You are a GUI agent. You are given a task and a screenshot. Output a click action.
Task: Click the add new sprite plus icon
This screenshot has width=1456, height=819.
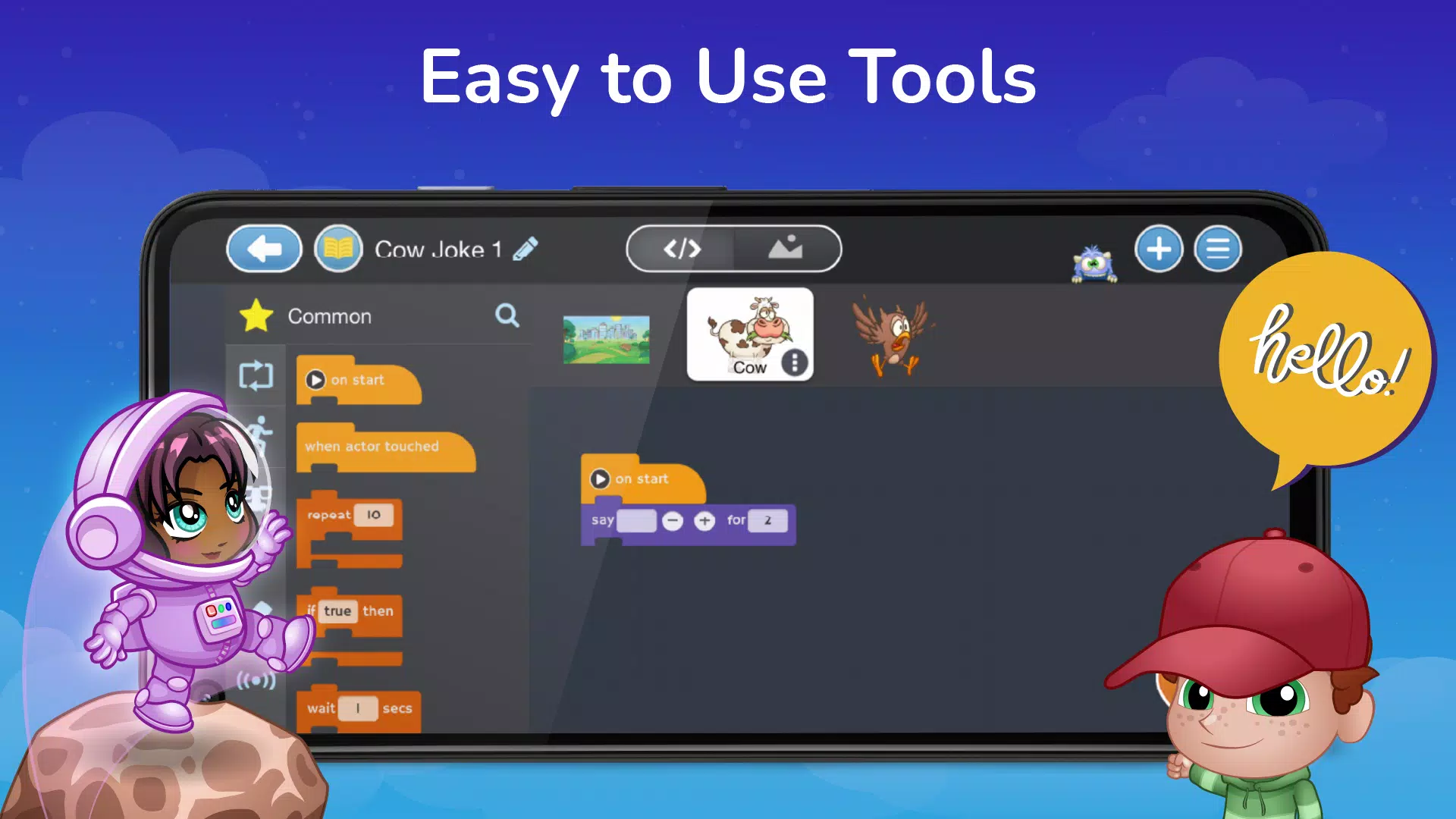1158,248
